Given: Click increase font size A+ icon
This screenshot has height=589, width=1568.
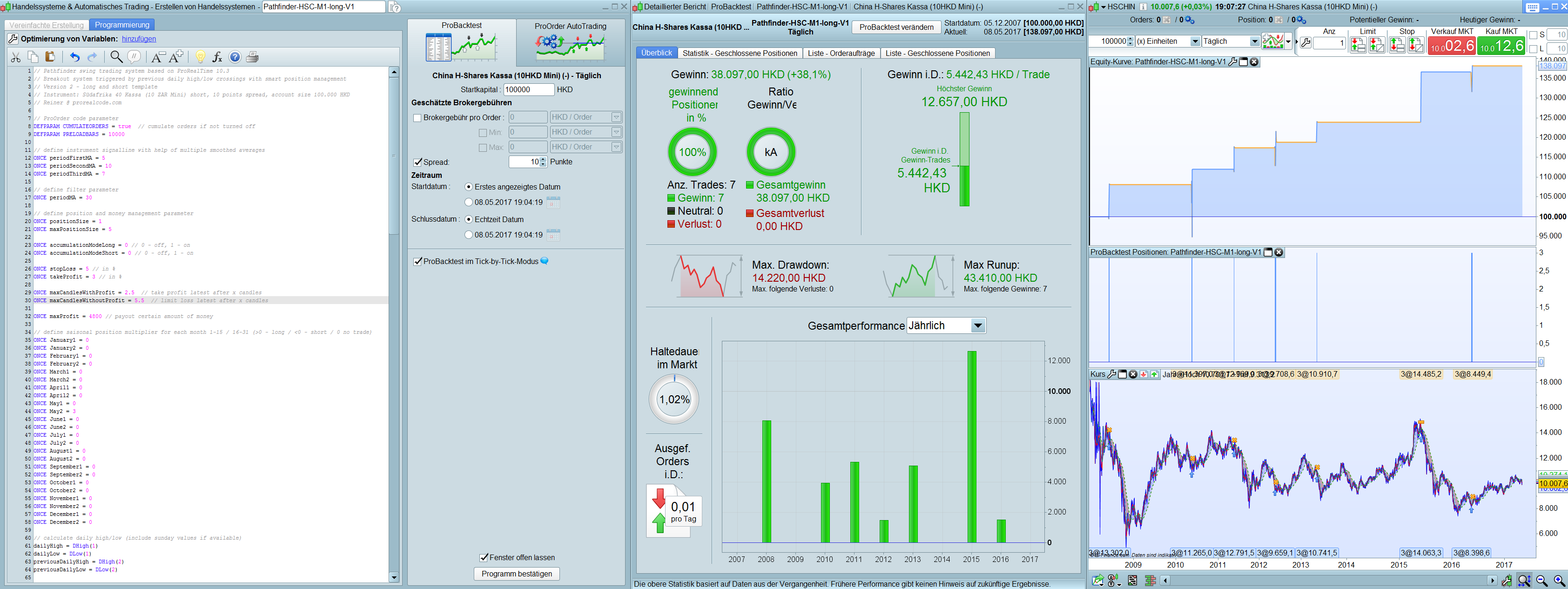Looking at the screenshot, I should coord(176,57).
